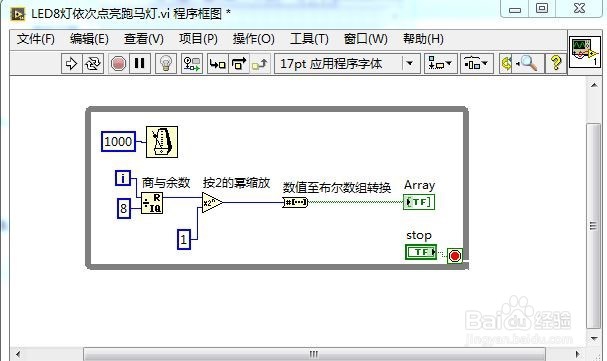
Task: Click the stop label text
Action: point(419,235)
